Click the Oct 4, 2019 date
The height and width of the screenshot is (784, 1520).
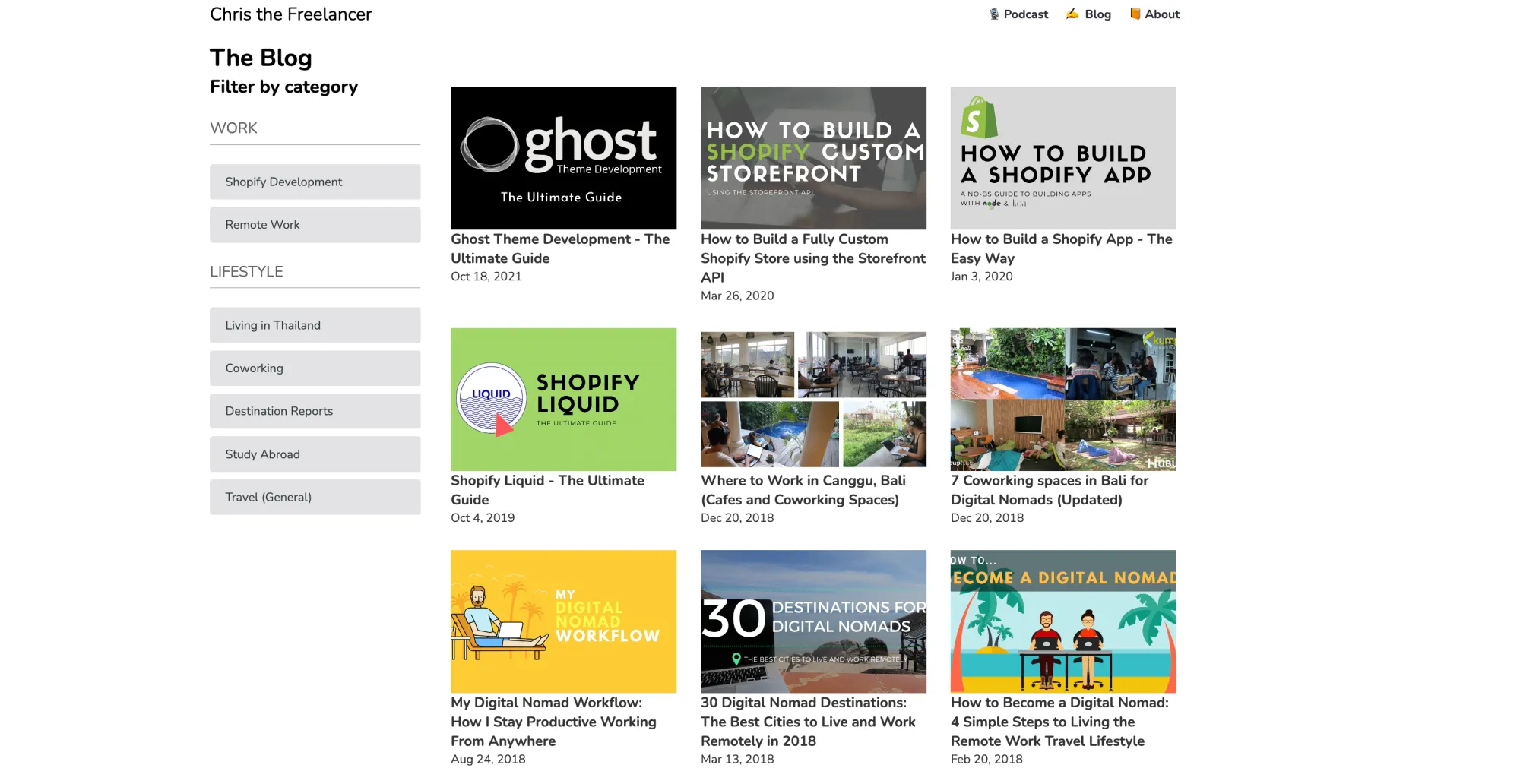click(483, 518)
